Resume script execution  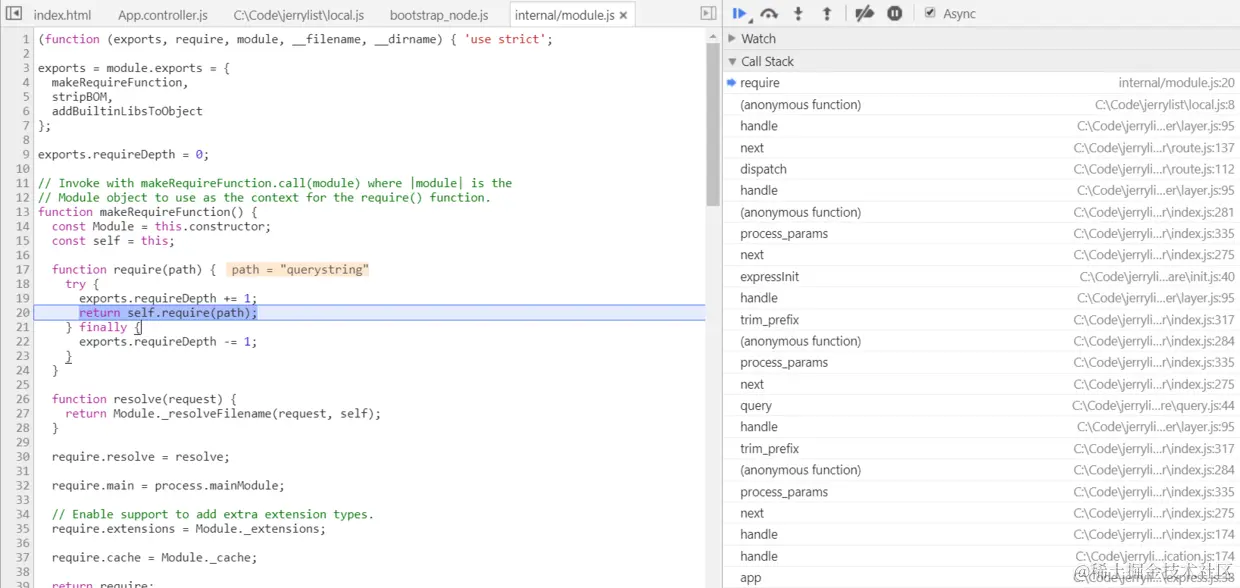pyautogui.click(x=740, y=14)
